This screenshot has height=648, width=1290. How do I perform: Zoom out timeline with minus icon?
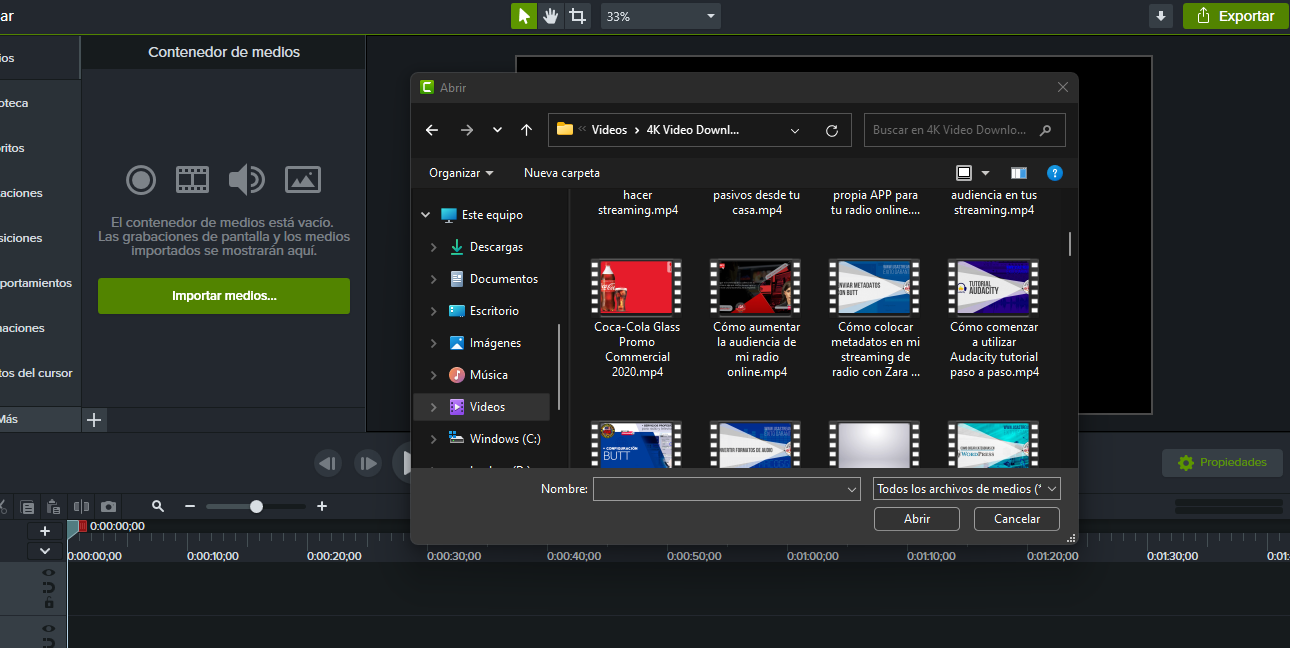pyautogui.click(x=190, y=507)
